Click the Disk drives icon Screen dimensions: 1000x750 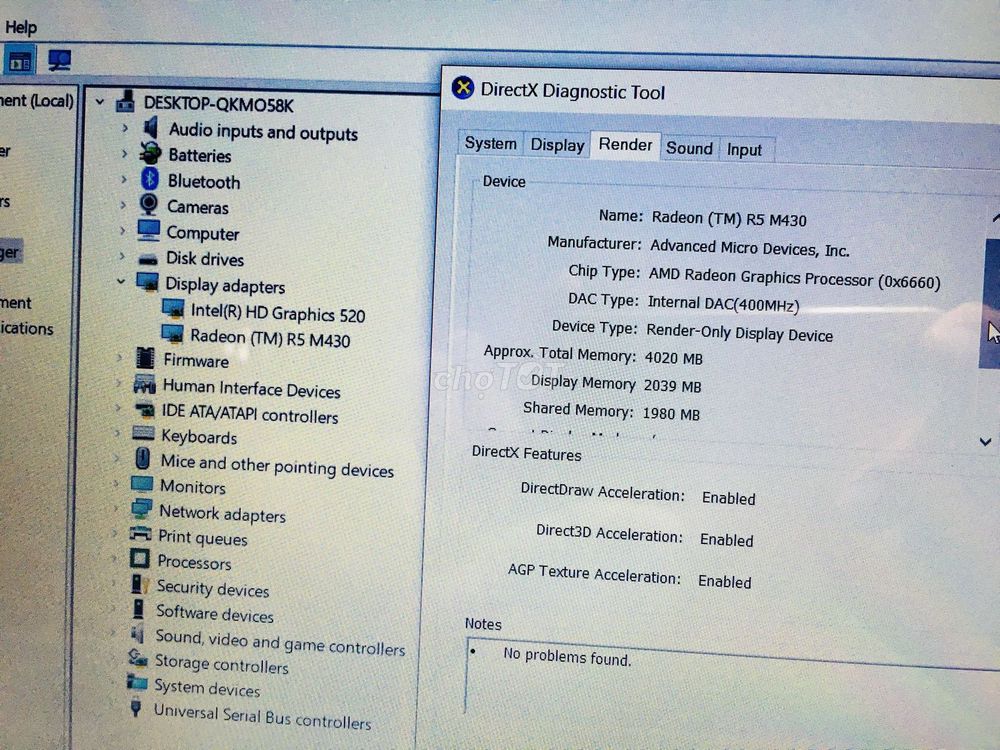pos(148,259)
